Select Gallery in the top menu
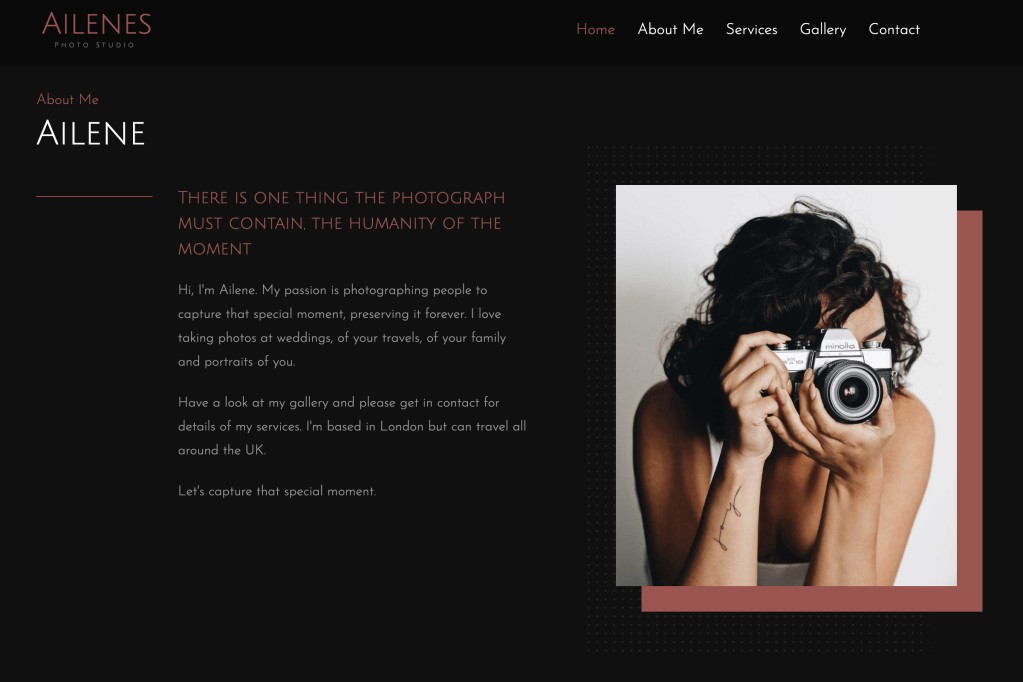Image resolution: width=1023 pixels, height=682 pixels. coord(823,29)
